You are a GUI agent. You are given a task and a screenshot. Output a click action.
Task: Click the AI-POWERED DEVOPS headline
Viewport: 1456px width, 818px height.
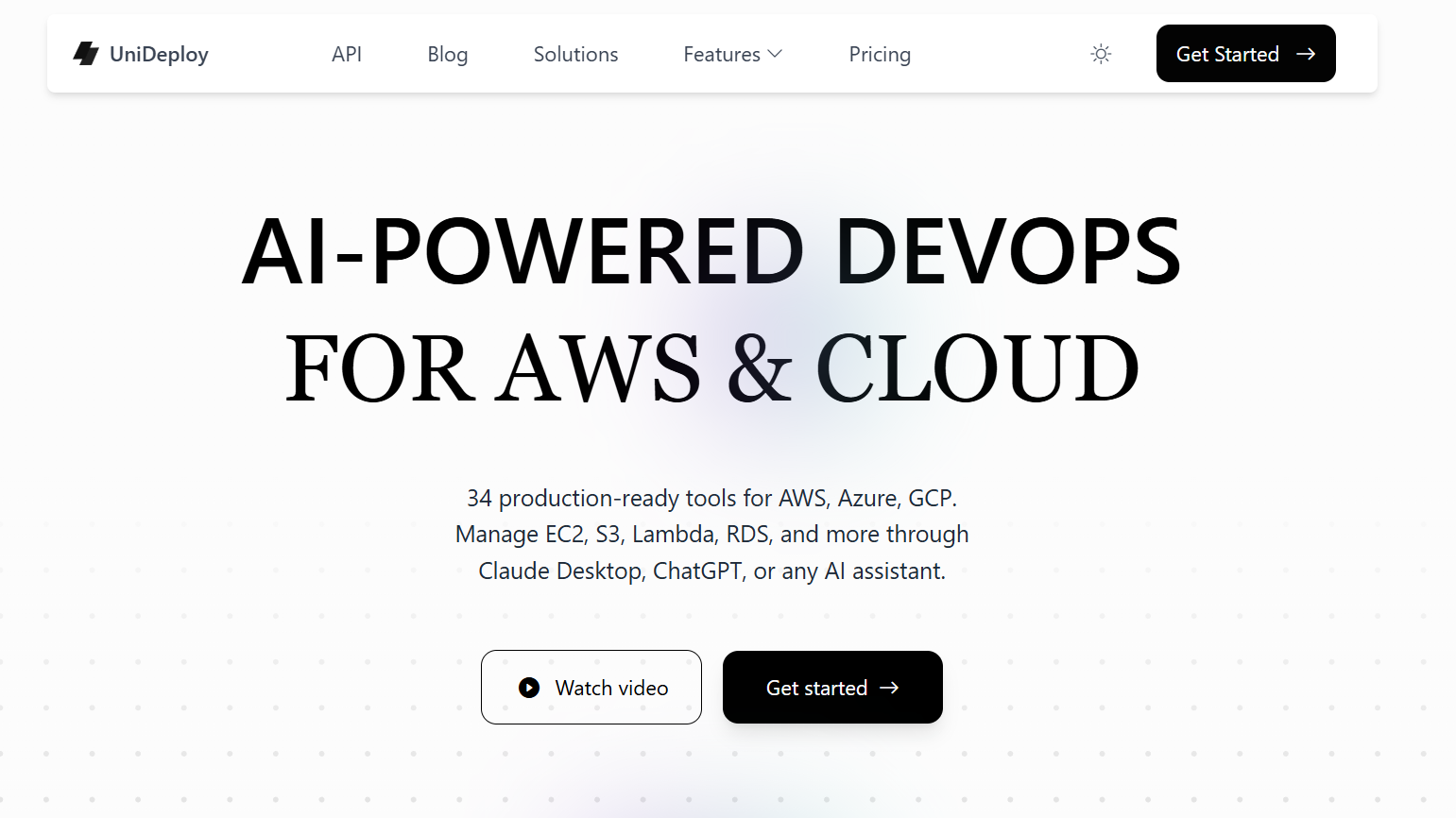coord(711,251)
